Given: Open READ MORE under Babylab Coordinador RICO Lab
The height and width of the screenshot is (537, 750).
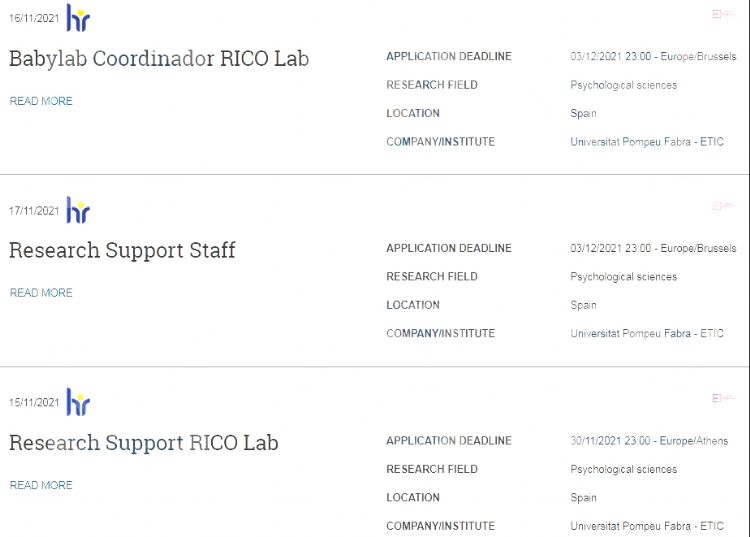Looking at the screenshot, I should (41, 101).
